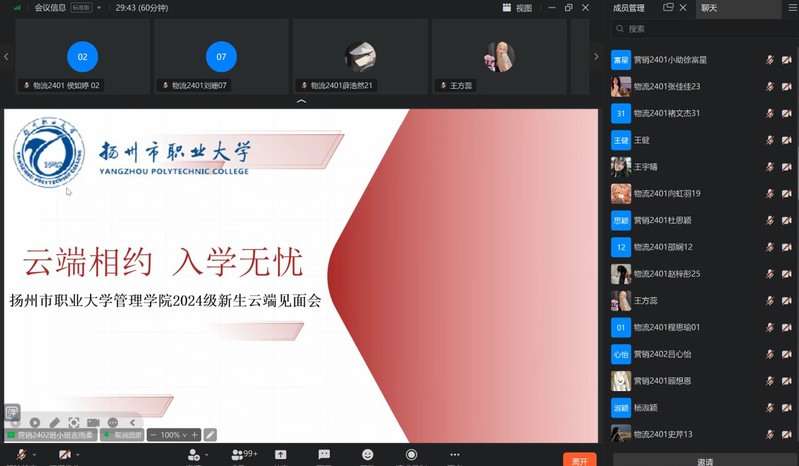Toggle camera for 物流2401褚文杰31
799x466 pixels.
click(x=787, y=114)
